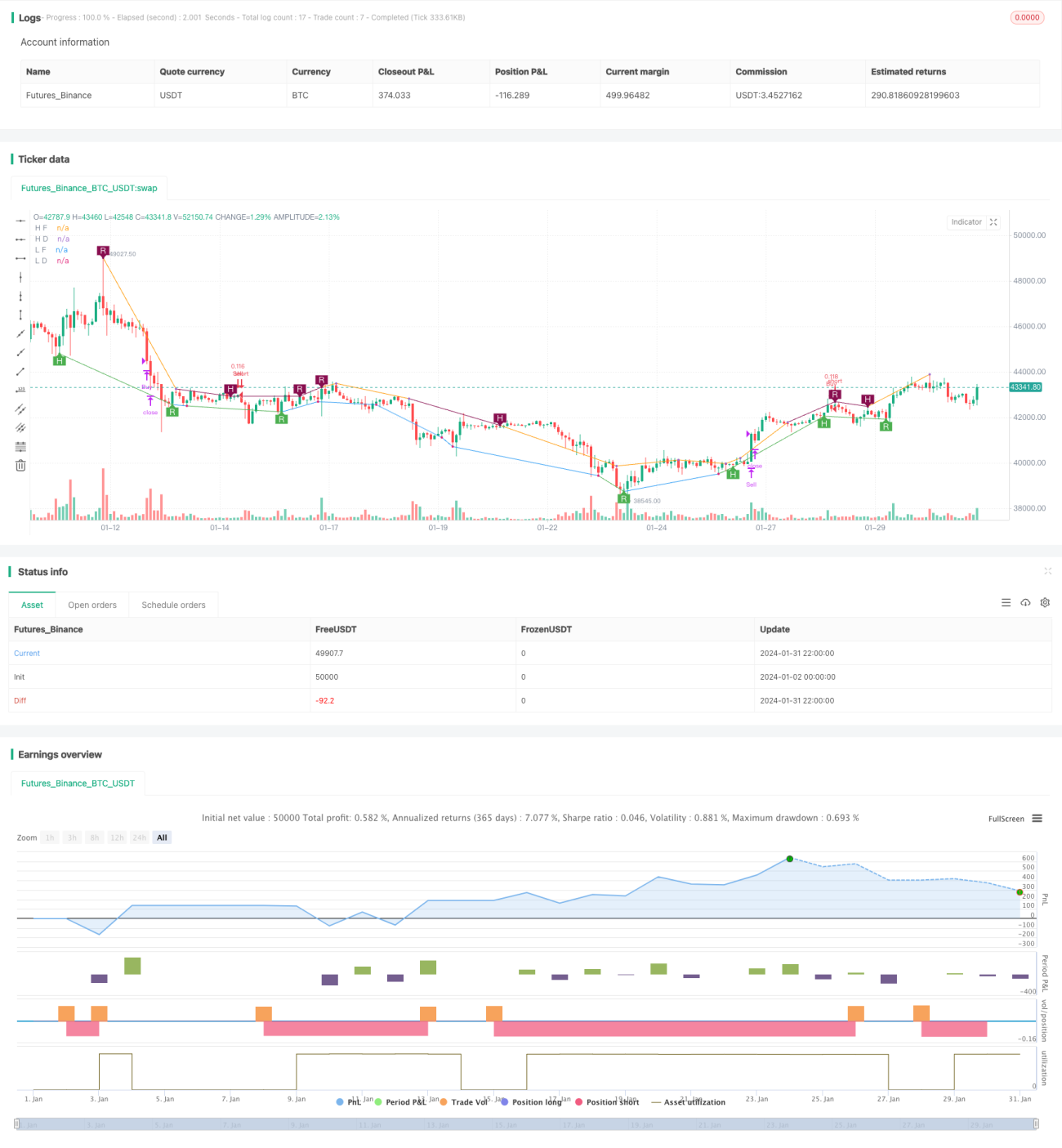The width and height of the screenshot is (1062, 1148).
Task: Open the Status info list menu icon
Action: 1006,602
